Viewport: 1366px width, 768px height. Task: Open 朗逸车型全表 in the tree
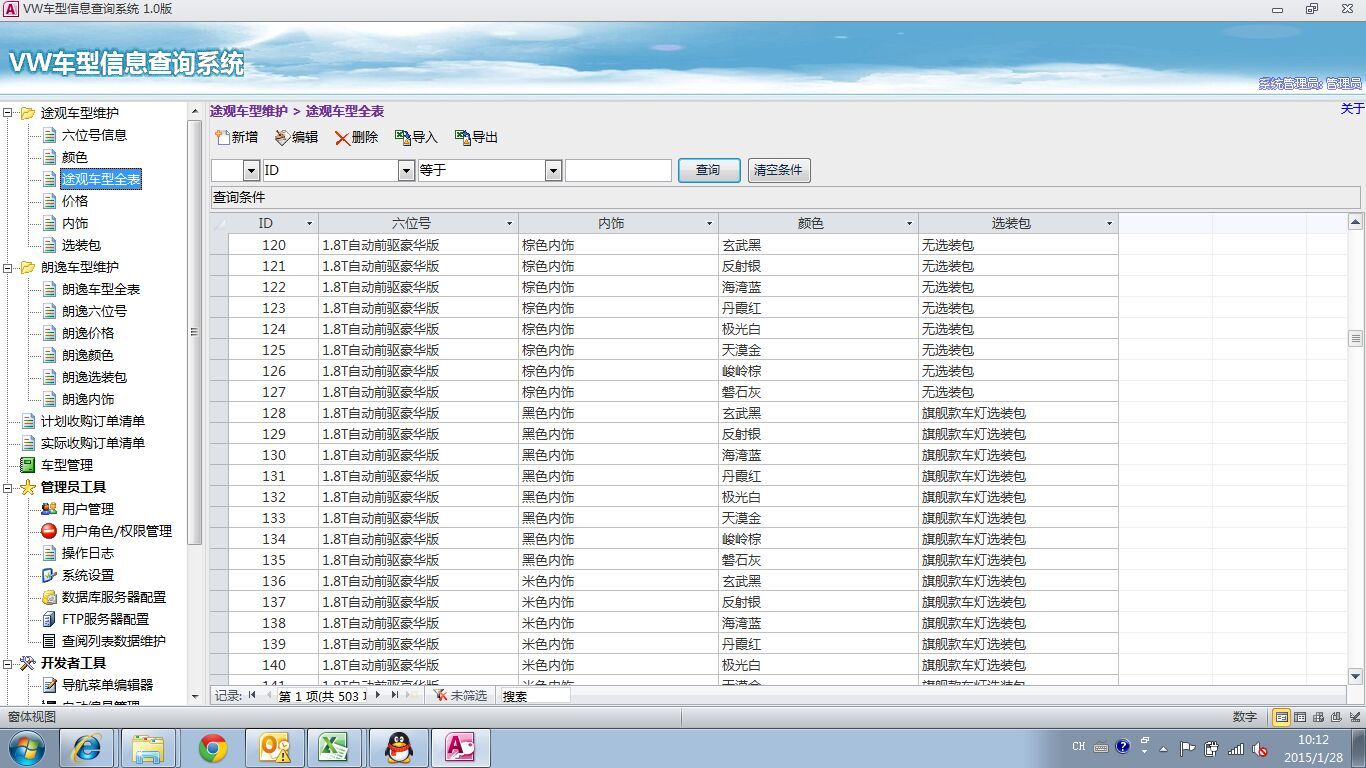[101, 289]
